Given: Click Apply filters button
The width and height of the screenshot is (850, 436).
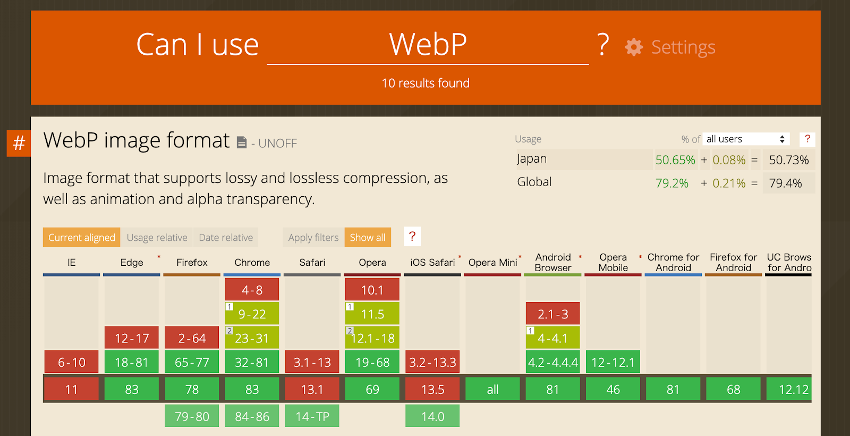Looking at the screenshot, I should point(313,238).
